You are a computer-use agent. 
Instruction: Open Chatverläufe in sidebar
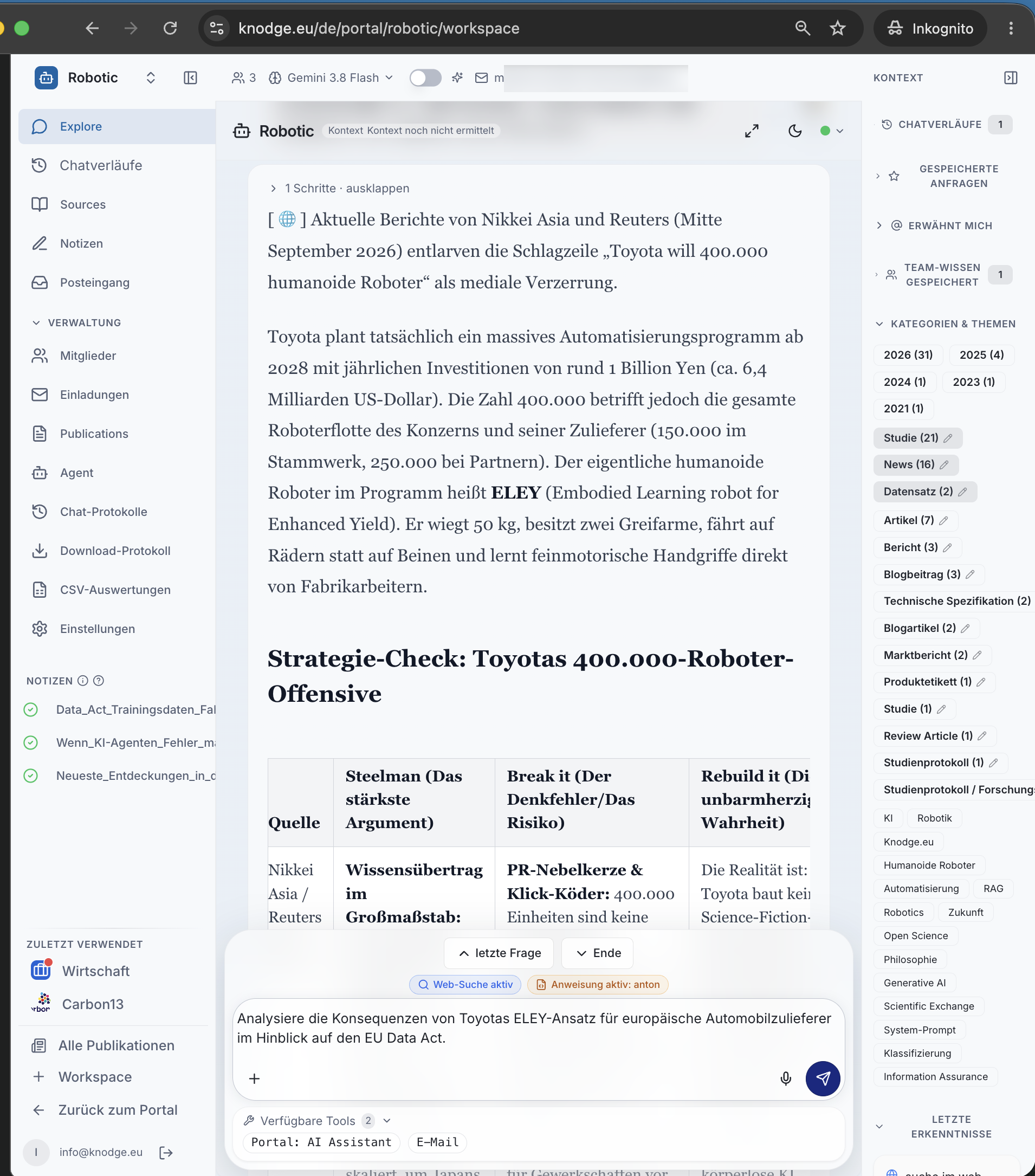pos(117,166)
